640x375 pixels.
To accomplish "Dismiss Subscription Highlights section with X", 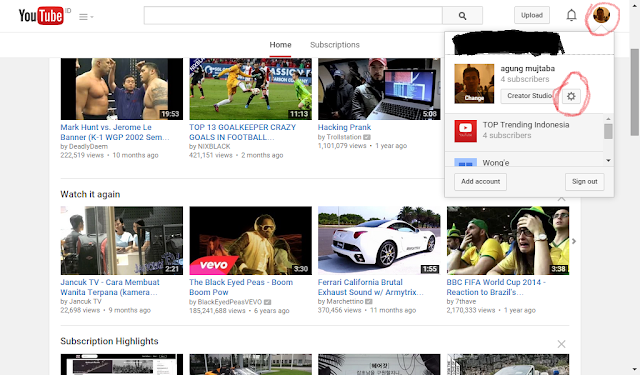I will pyautogui.click(x=561, y=344).
